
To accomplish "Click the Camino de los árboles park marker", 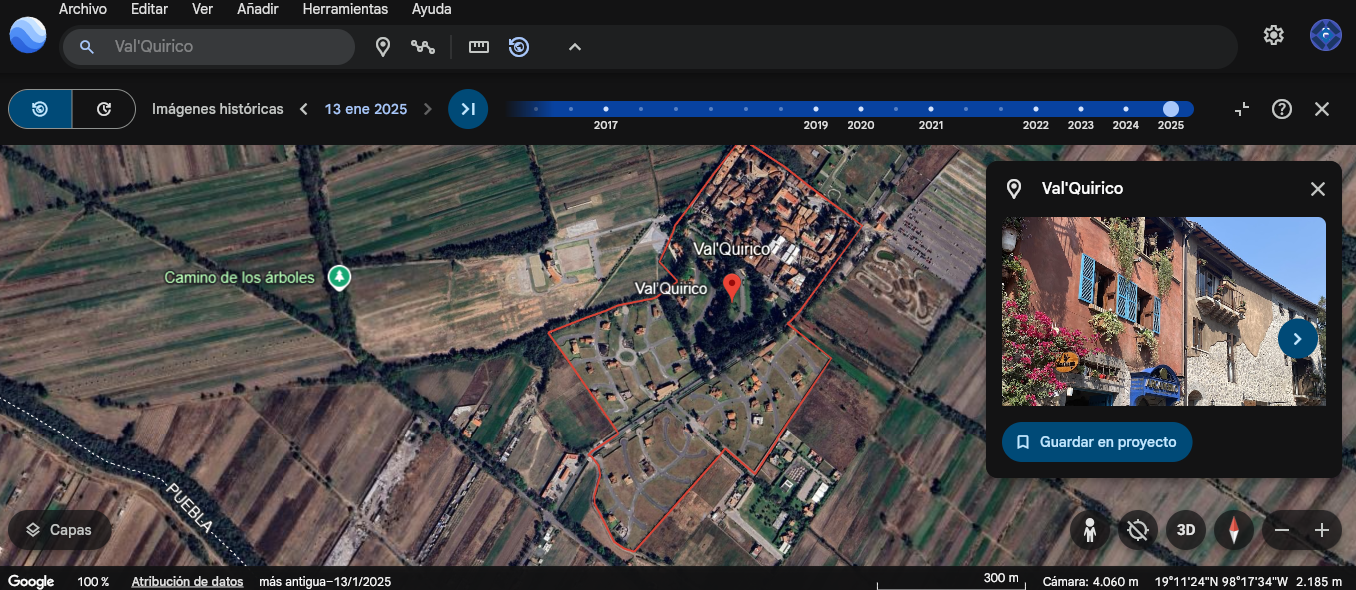I will click(340, 277).
